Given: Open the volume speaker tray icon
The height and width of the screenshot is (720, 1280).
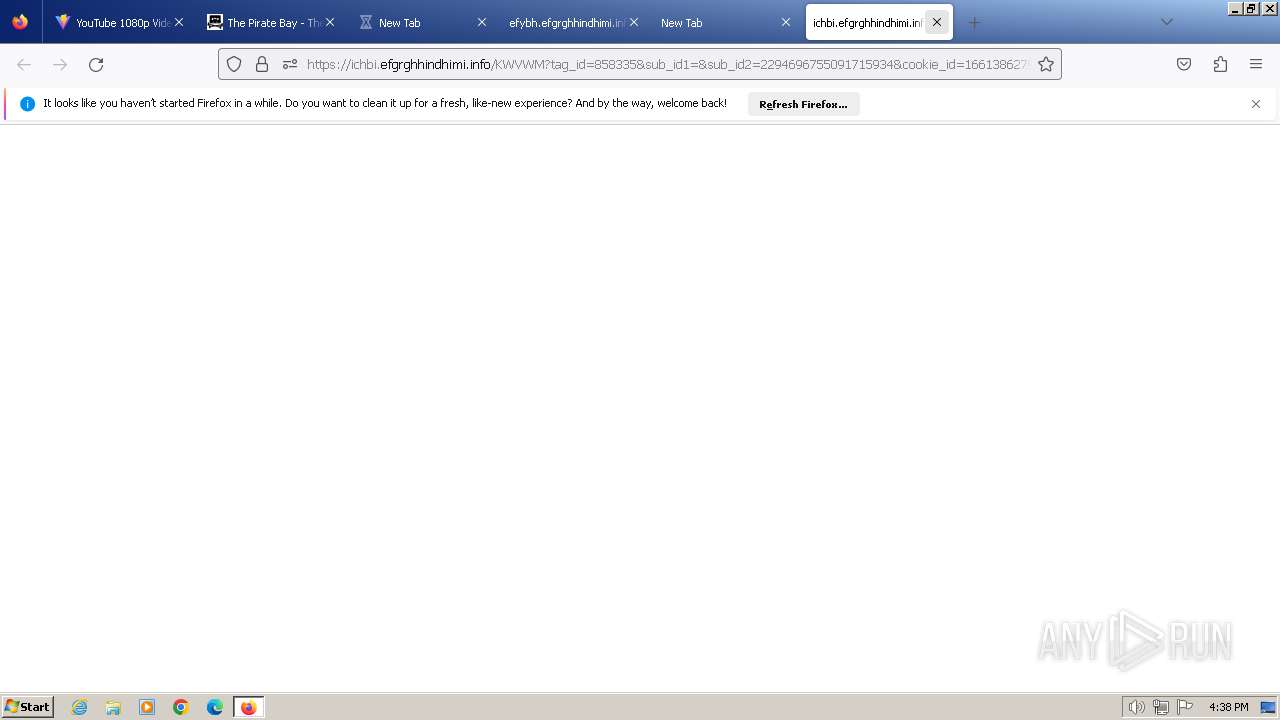Looking at the screenshot, I should (x=1136, y=707).
